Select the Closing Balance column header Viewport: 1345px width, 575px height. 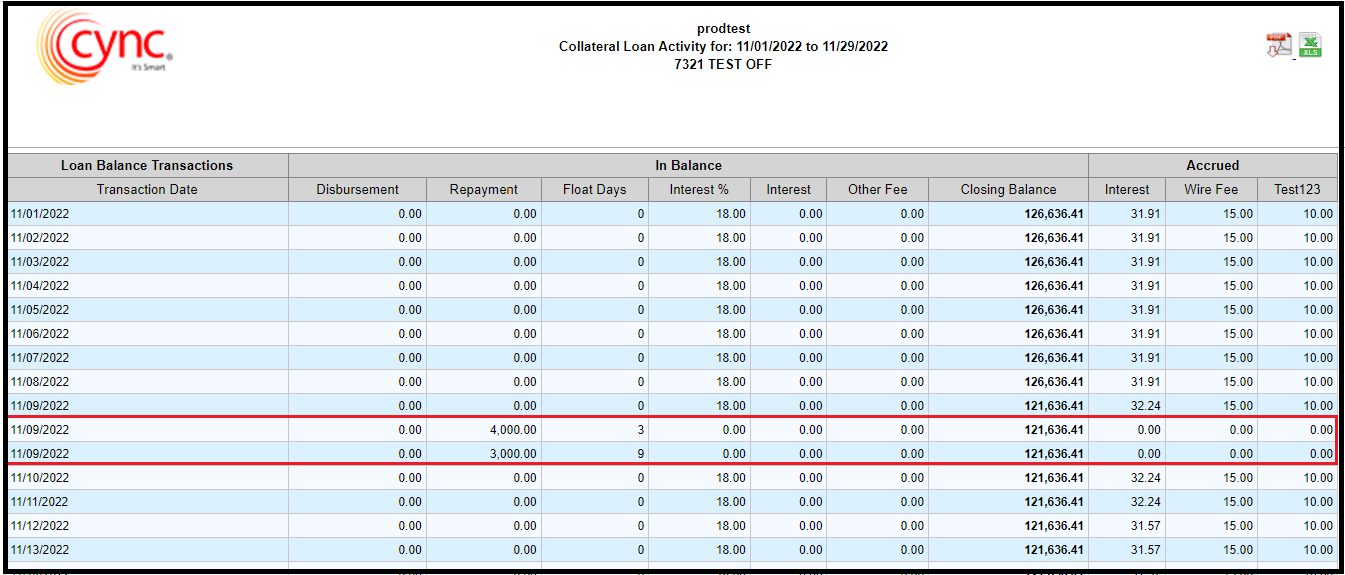(1008, 190)
